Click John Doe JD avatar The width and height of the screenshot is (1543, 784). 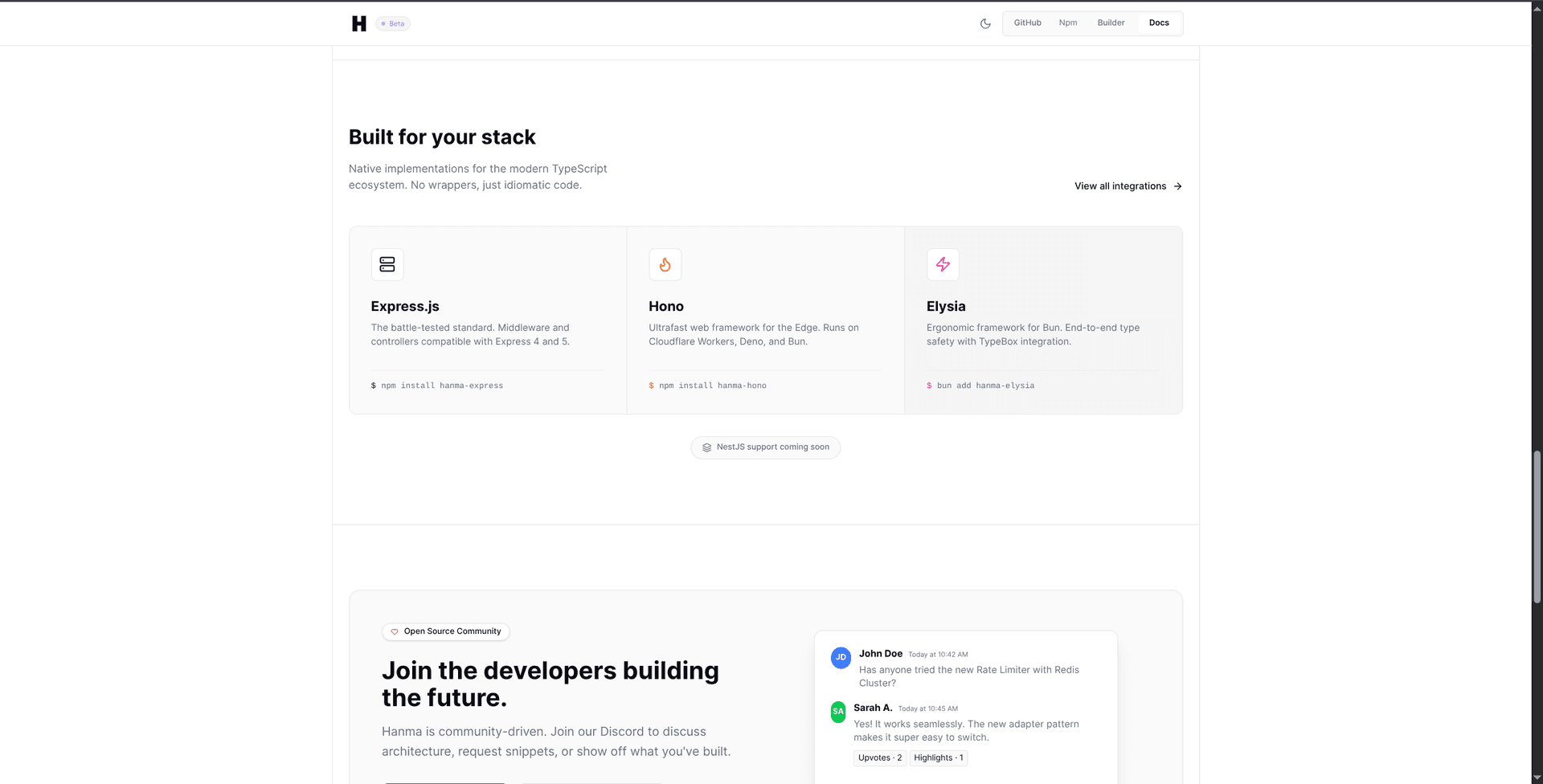click(x=841, y=657)
